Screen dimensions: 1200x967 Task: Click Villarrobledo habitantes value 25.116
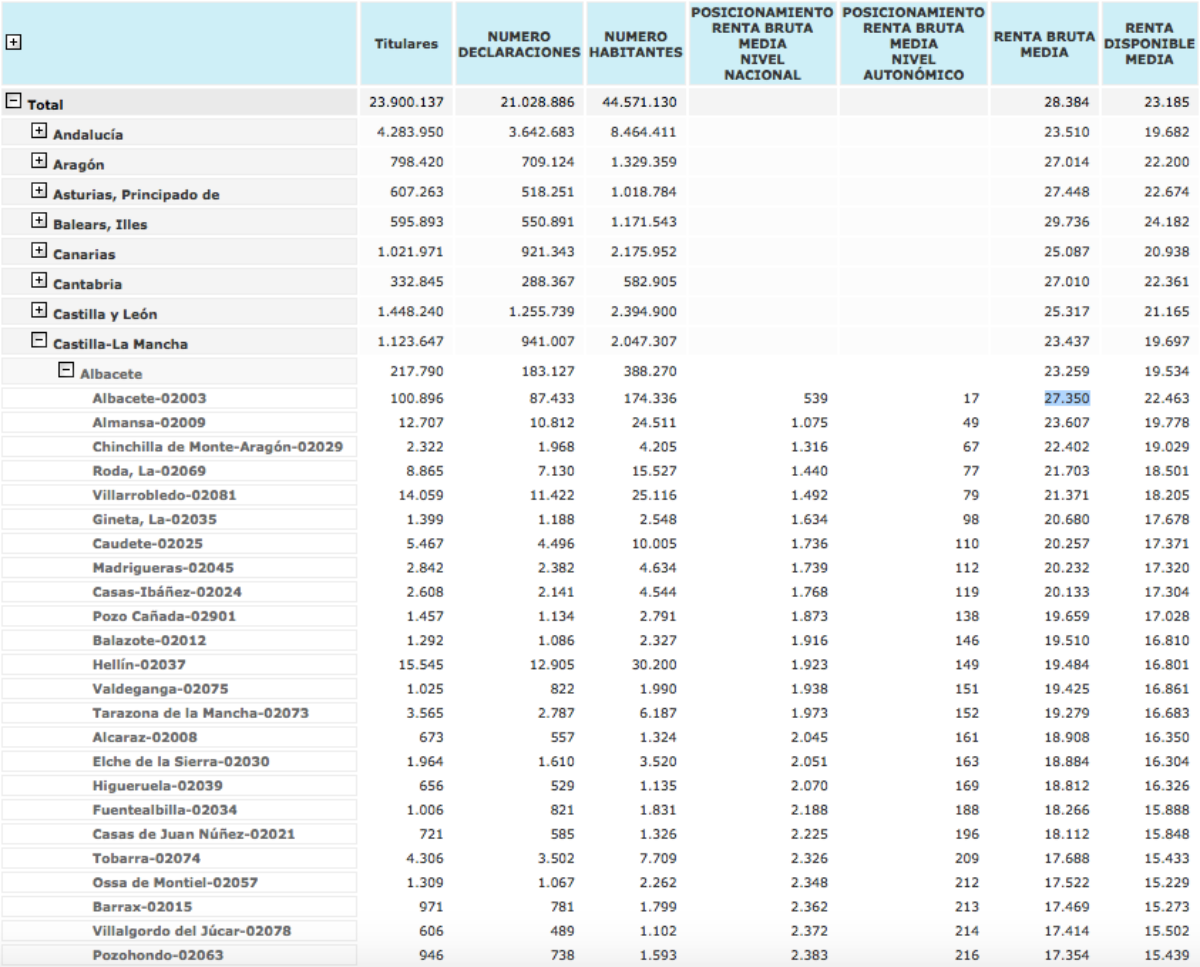click(x=656, y=495)
